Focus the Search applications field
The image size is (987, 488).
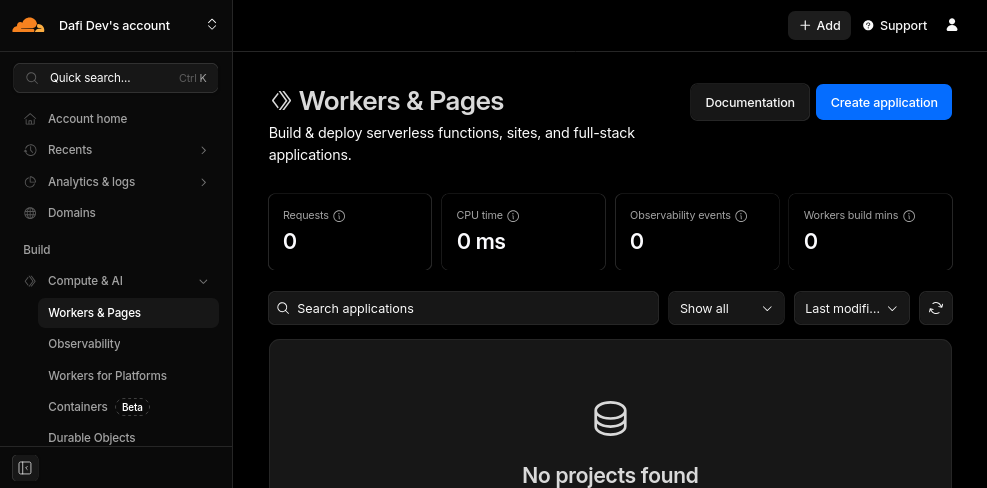[x=463, y=309]
